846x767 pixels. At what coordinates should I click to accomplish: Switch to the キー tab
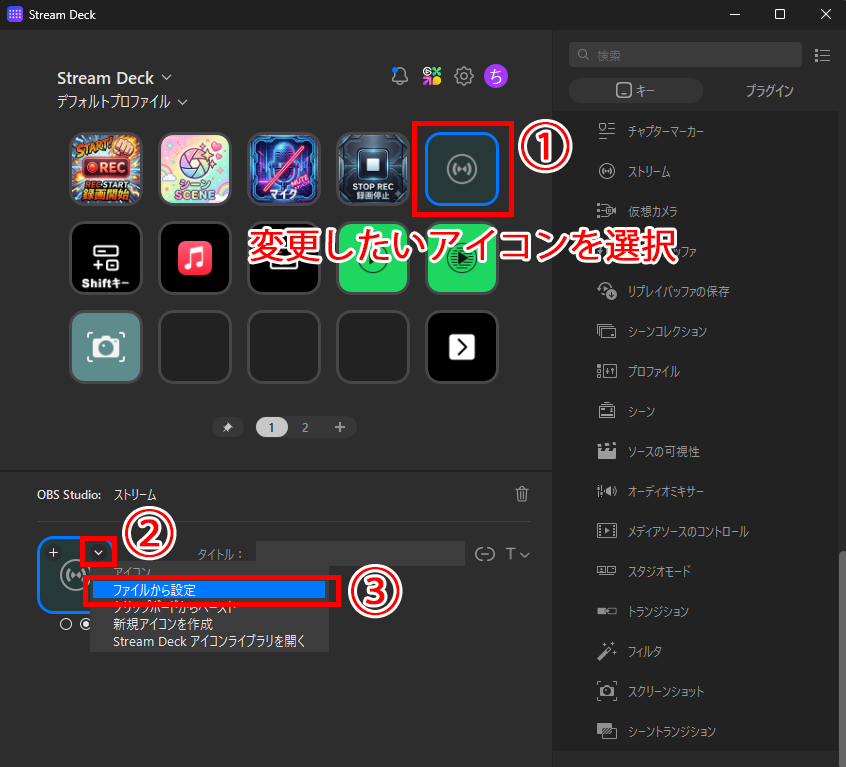pos(636,90)
